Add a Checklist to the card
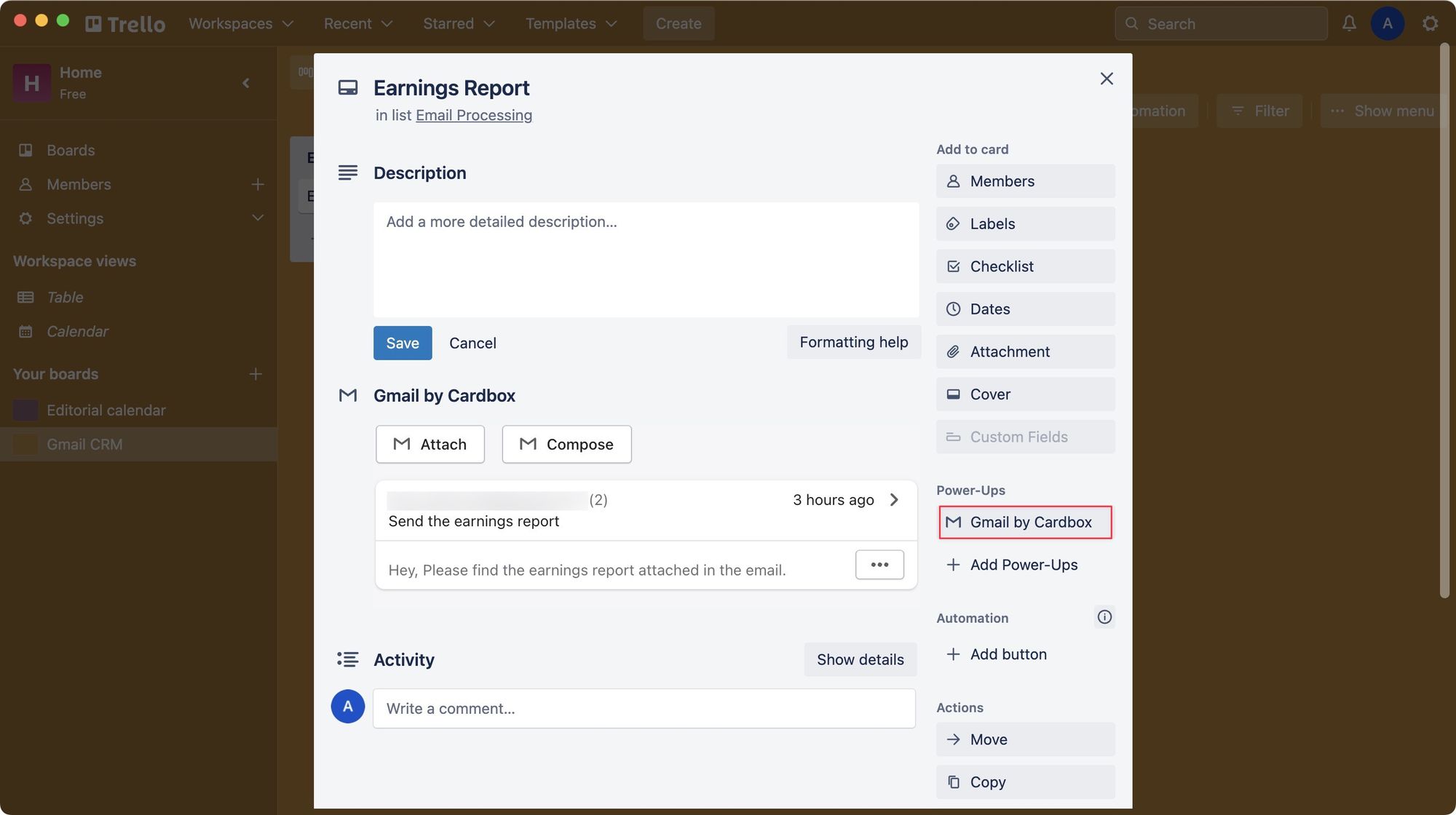The width and height of the screenshot is (1456, 815). tap(1025, 266)
